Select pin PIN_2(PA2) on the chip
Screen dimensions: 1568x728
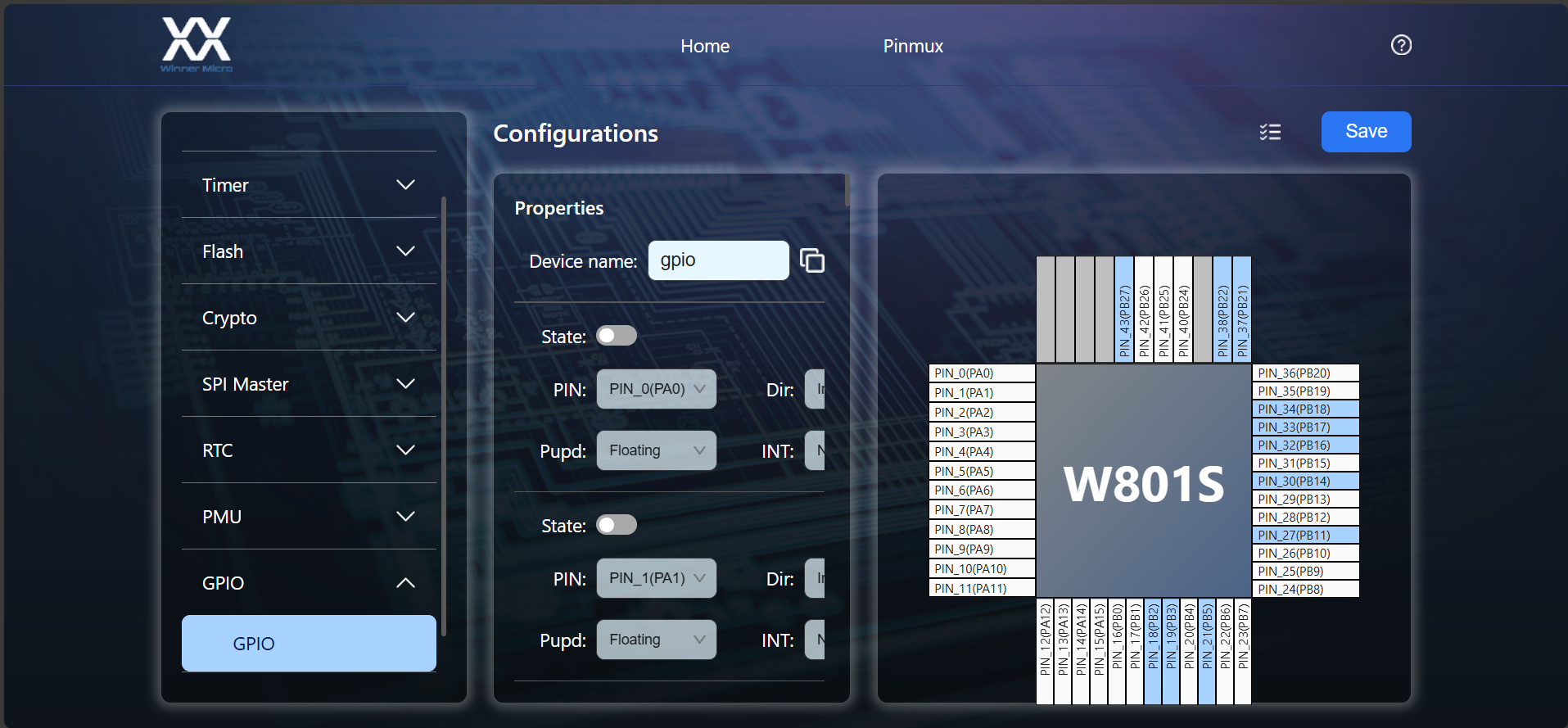pos(982,413)
